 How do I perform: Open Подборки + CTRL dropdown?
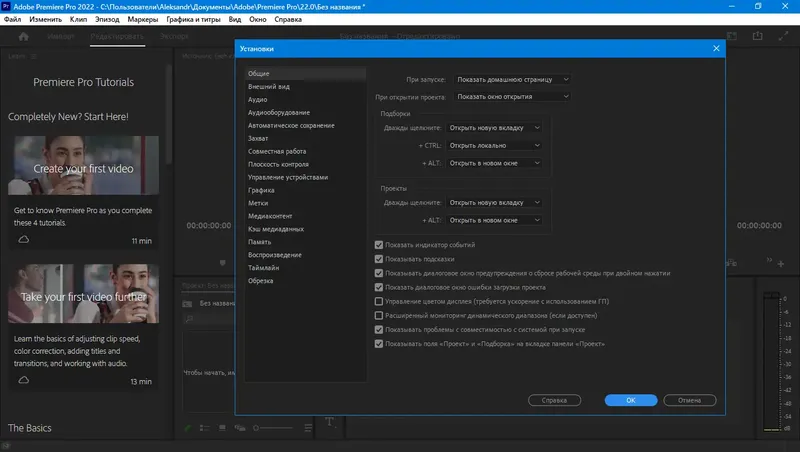tap(494, 145)
